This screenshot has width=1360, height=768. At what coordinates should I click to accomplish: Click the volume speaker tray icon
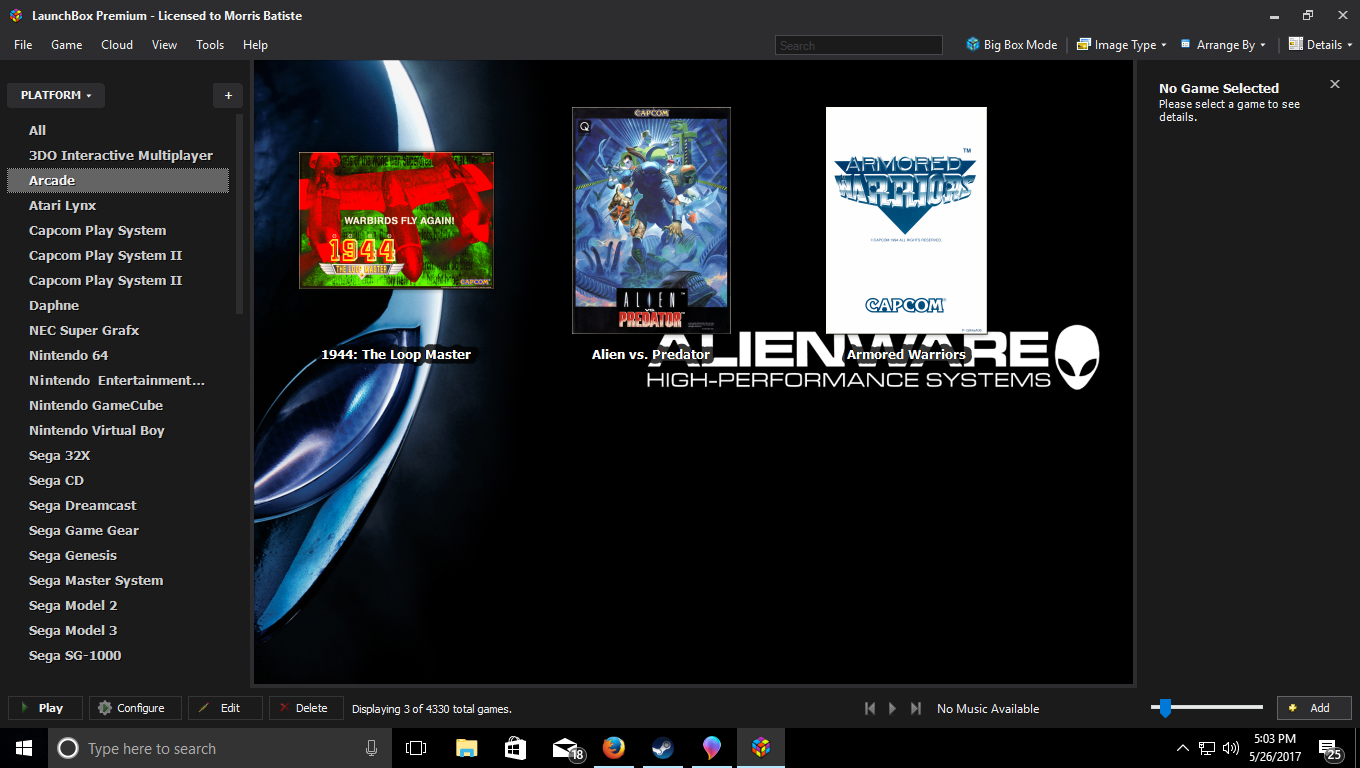(x=1231, y=748)
